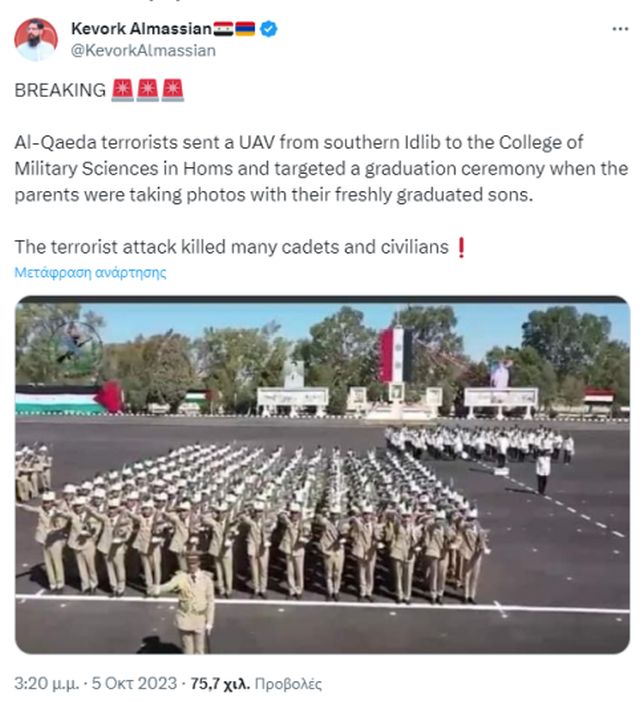Viewport: 640px width, 701px height.
Task: Click the BREAKING headline text
Action: click(60, 90)
